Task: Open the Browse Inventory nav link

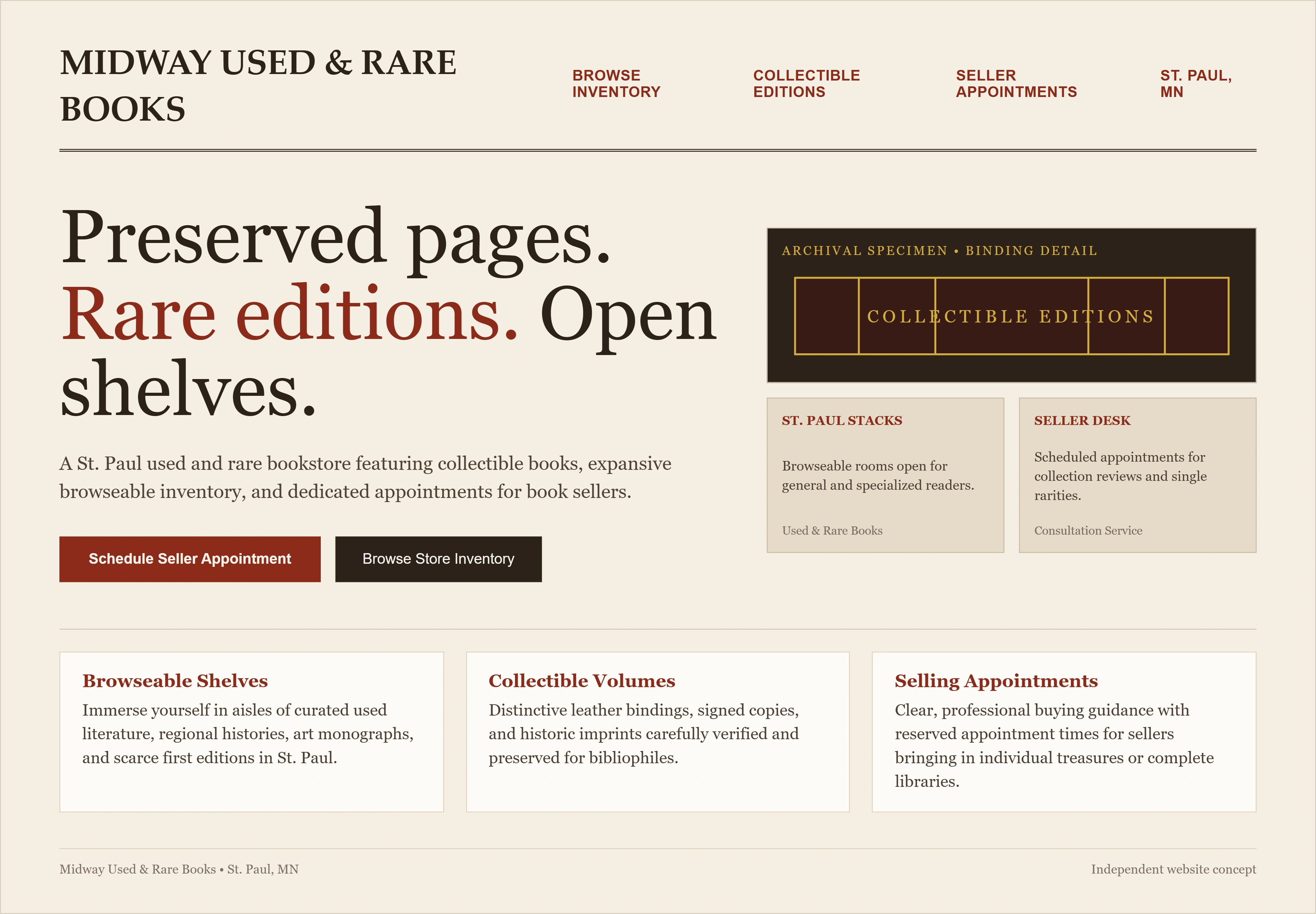Action: 616,84
